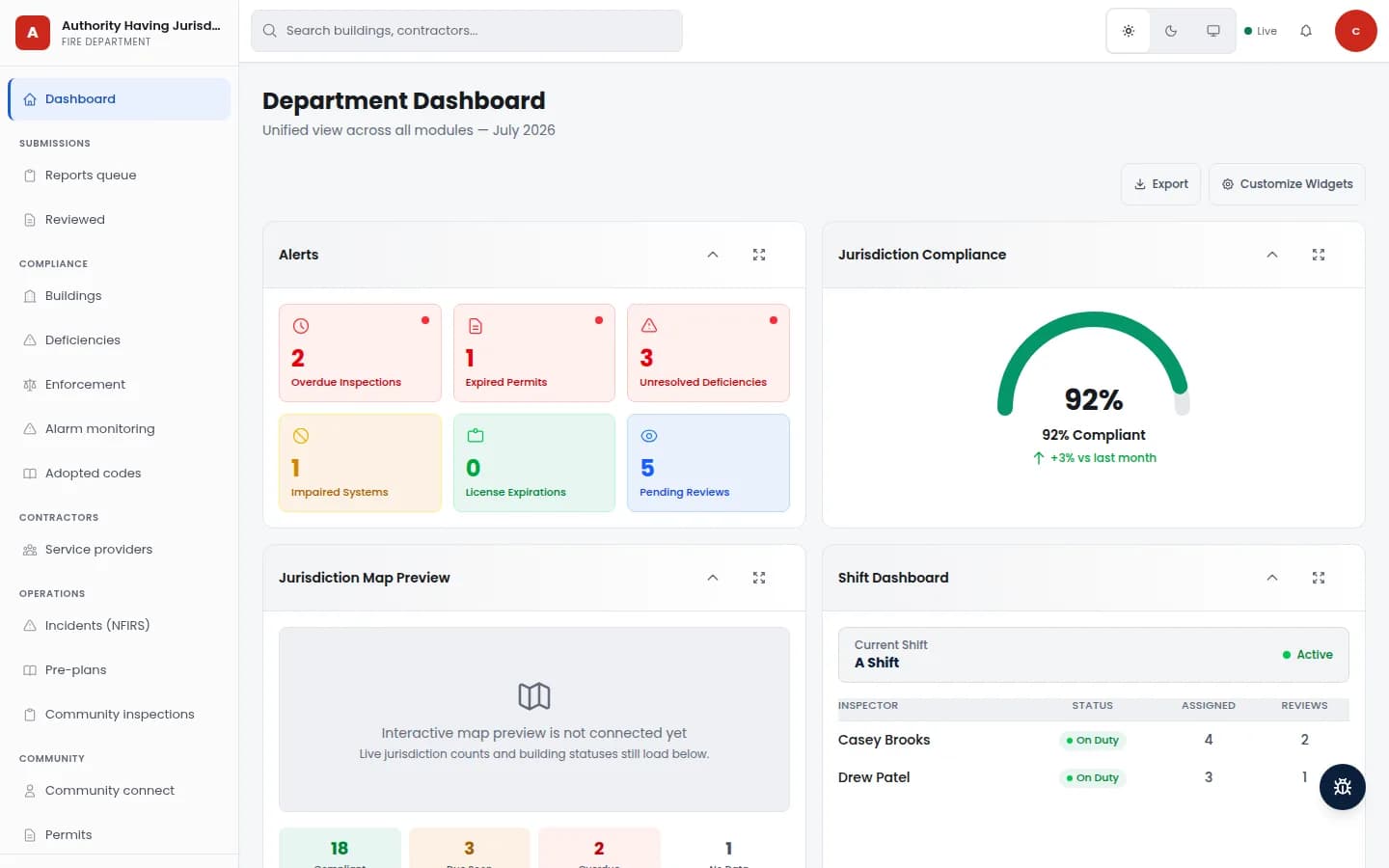Click the red A organization logo
Viewport: 1389px width, 868px height.
33,32
